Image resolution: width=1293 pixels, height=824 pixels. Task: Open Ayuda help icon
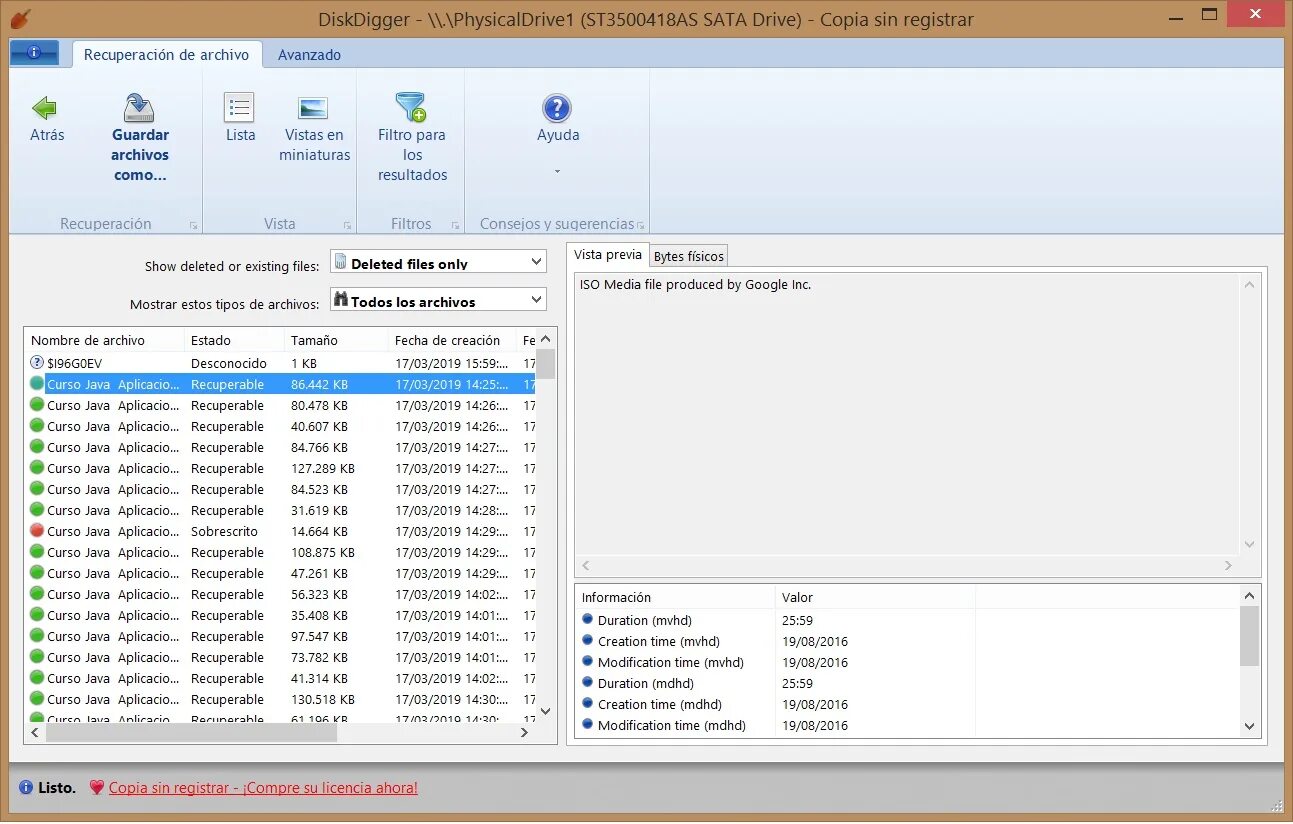tap(557, 108)
